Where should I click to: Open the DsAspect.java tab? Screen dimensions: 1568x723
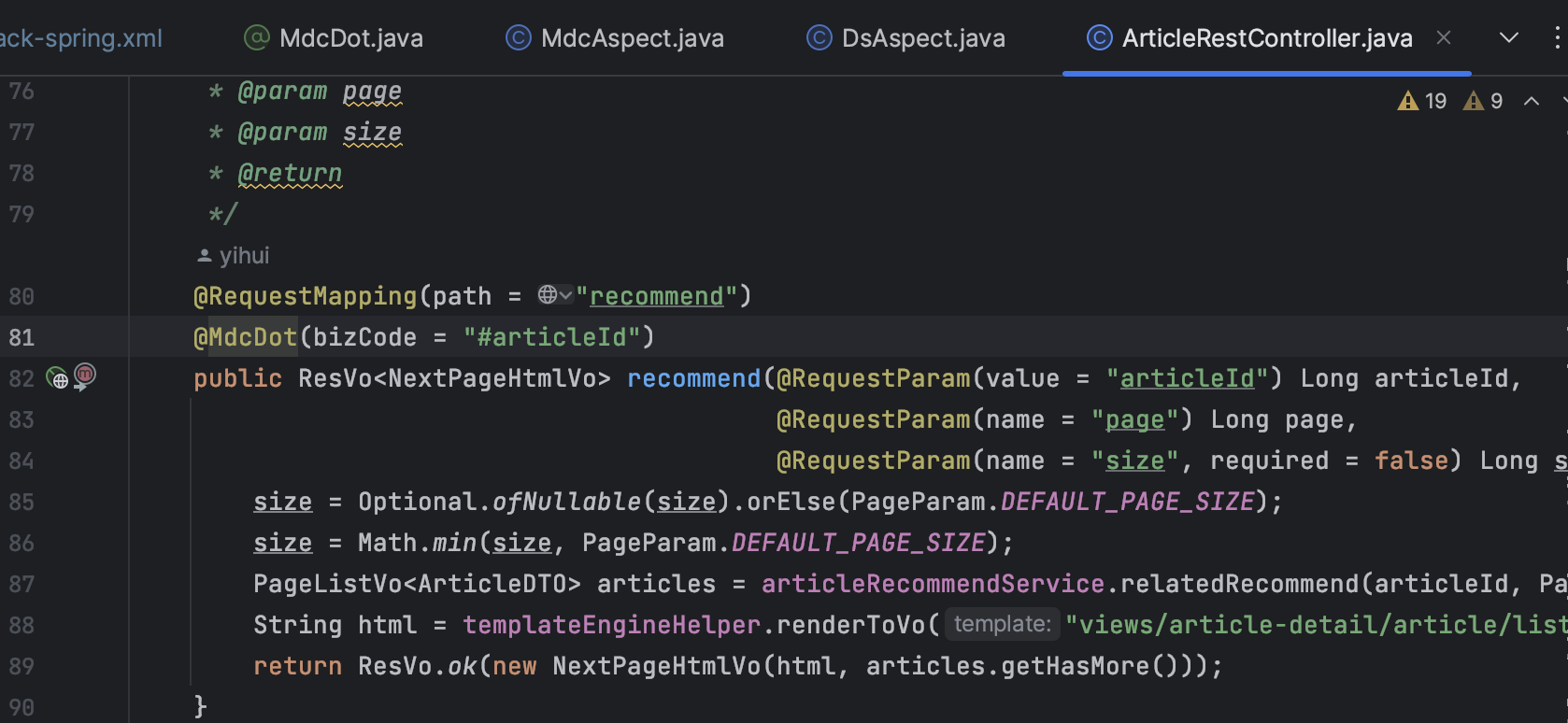point(905,38)
